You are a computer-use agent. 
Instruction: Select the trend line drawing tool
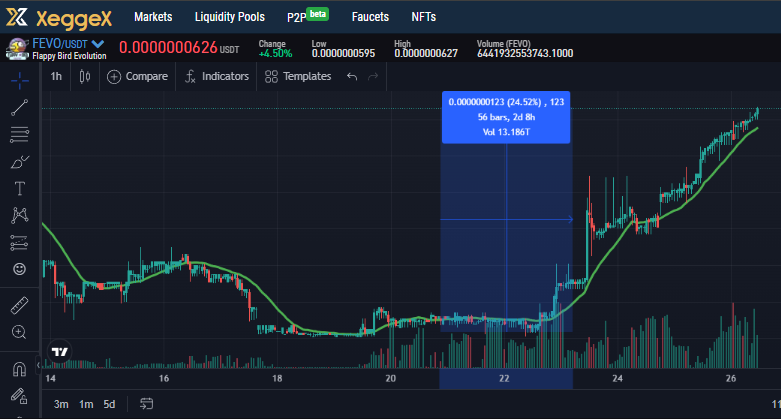[19, 107]
